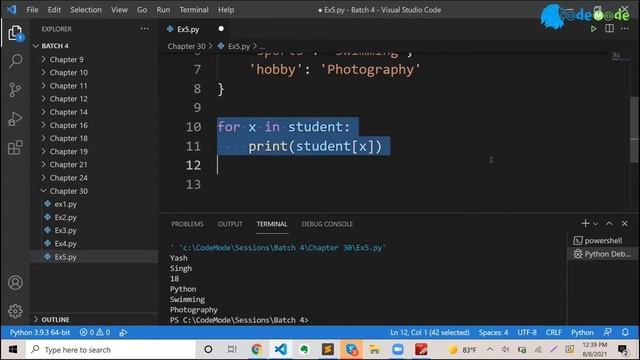The image size is (640, 360).
Task: Click the debug launch icon in status bar
Action: (123, 333)
